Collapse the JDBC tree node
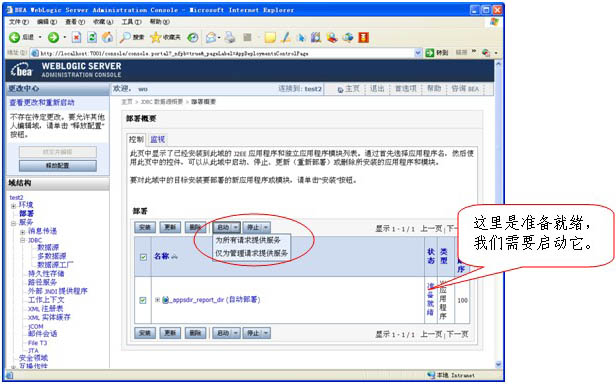Screen dimensions: 616x385 pos(23,240)
